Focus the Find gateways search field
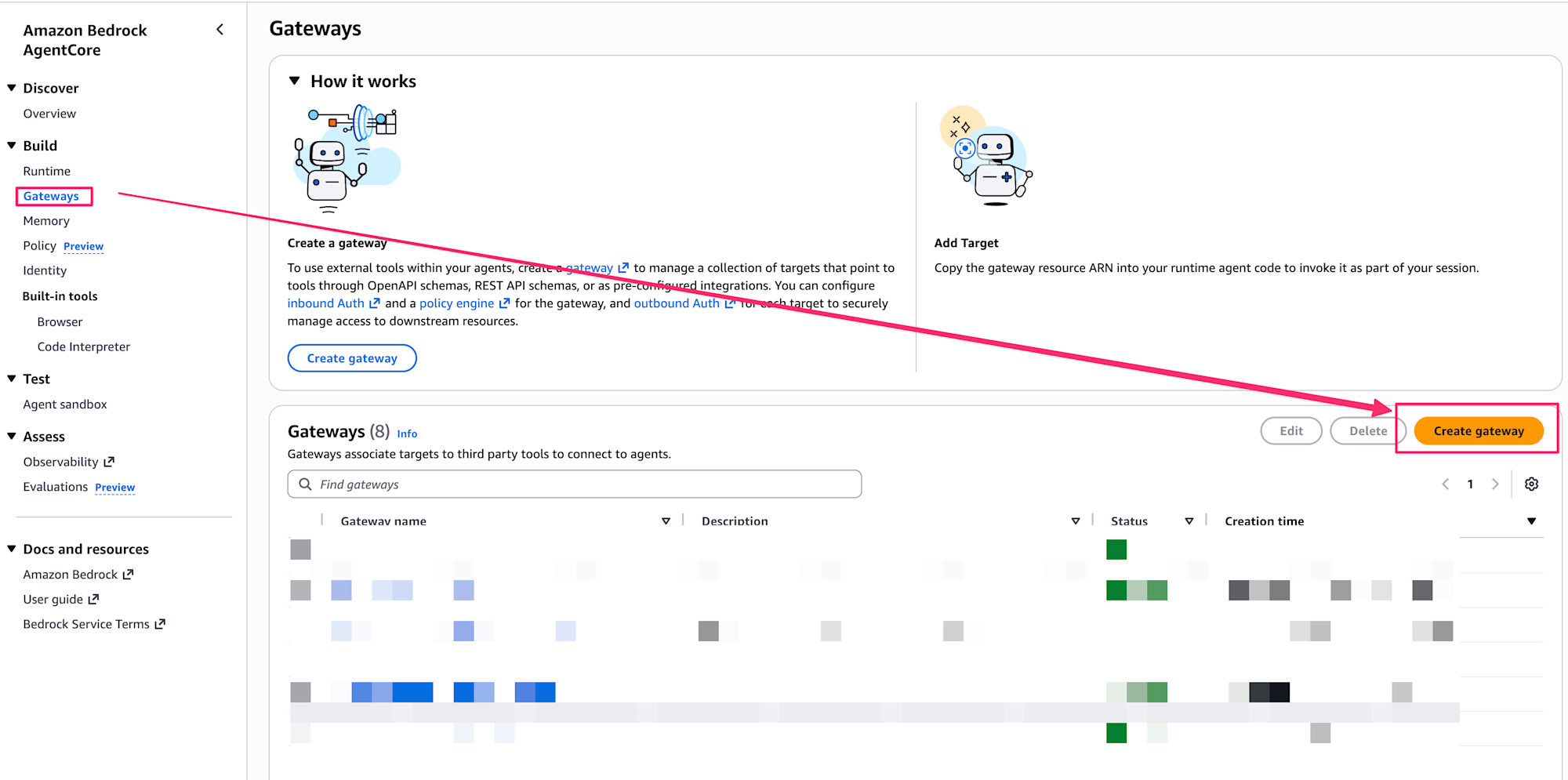 coord(580,484)
